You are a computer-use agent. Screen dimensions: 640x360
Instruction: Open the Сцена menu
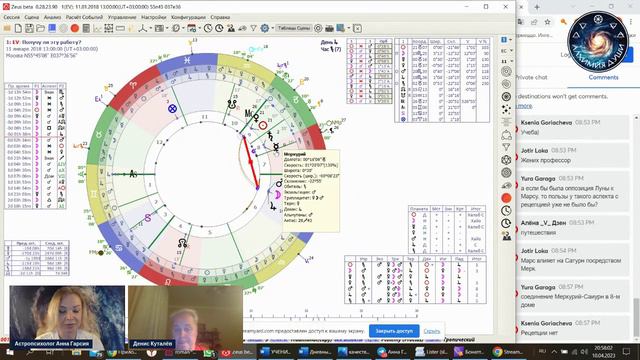pyautogui.click(x=31, y=17)
